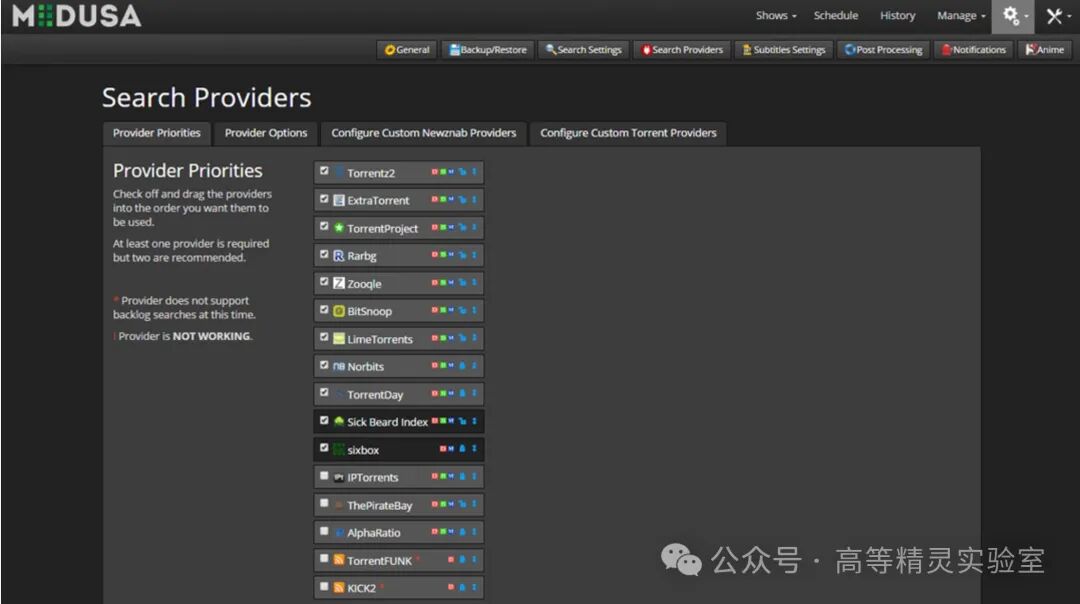Uncheck the TorrentProject provider
This screenshot has width=1080, height=604.
tap(324, 227)
